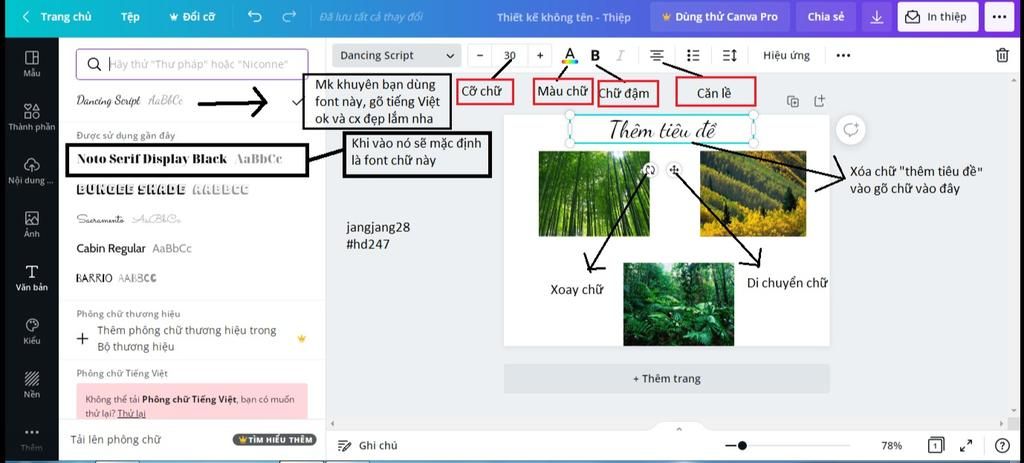1024x463 pixels.
Task: Click + Thêm trang button
Action: pyautogui.click(x=667, y=379)
